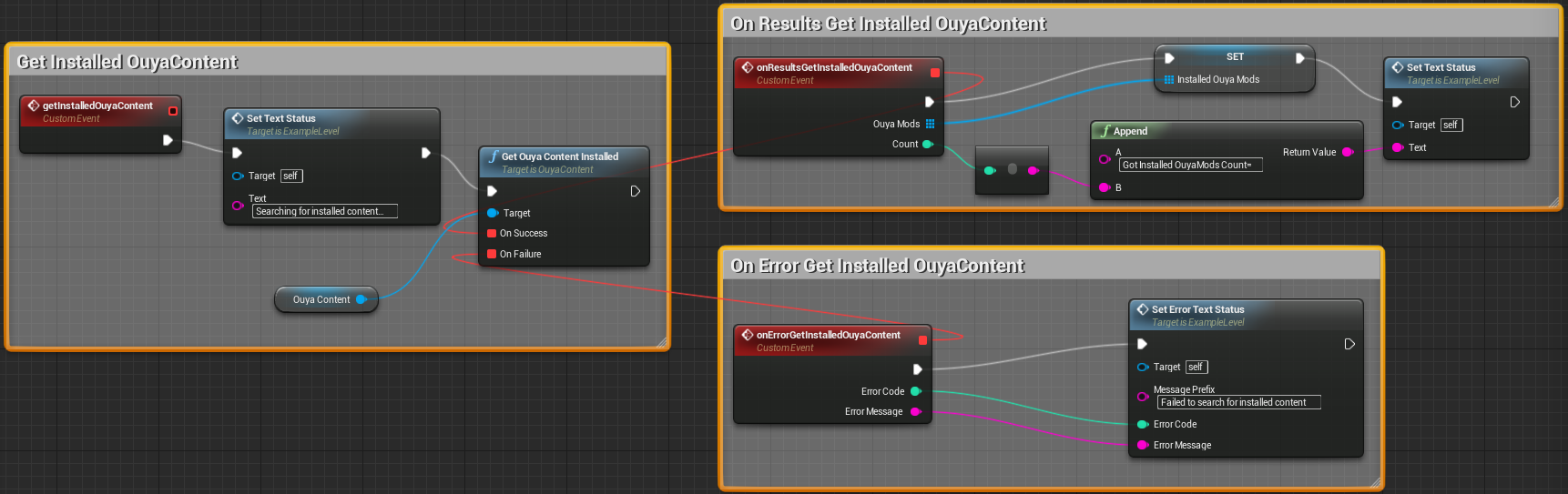Click the Target pin on the On Results Set Text Status node

click(1398, 125)
